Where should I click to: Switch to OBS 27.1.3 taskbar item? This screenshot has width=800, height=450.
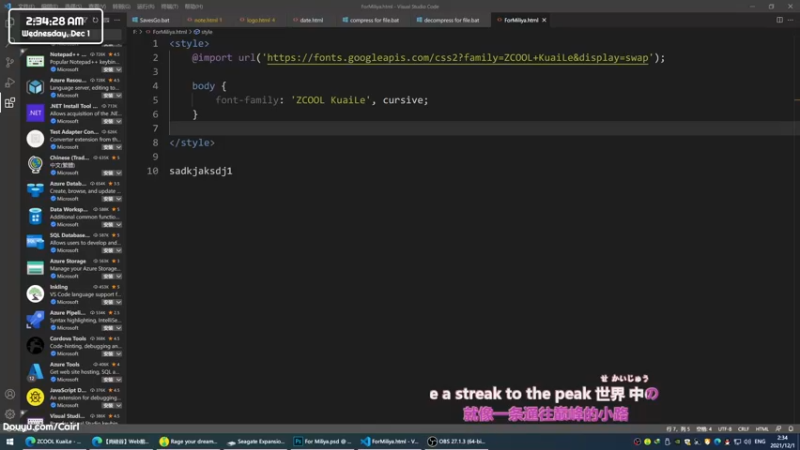coord(457,441)
